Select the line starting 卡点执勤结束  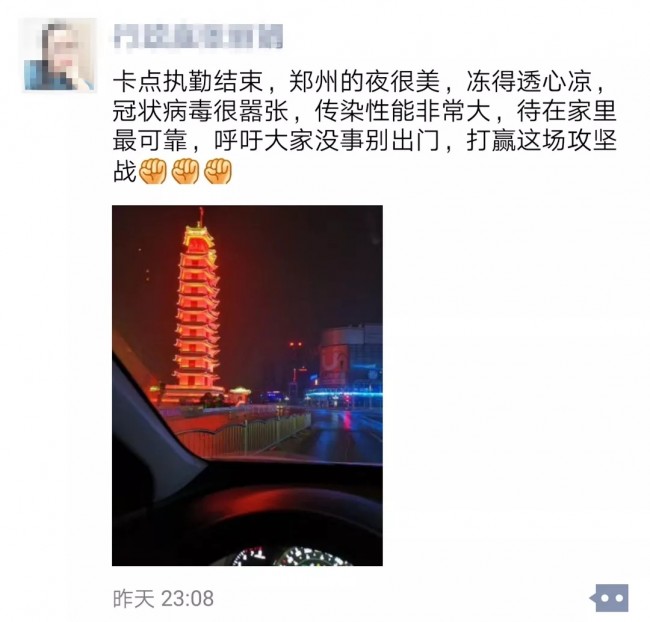point(360,82)
